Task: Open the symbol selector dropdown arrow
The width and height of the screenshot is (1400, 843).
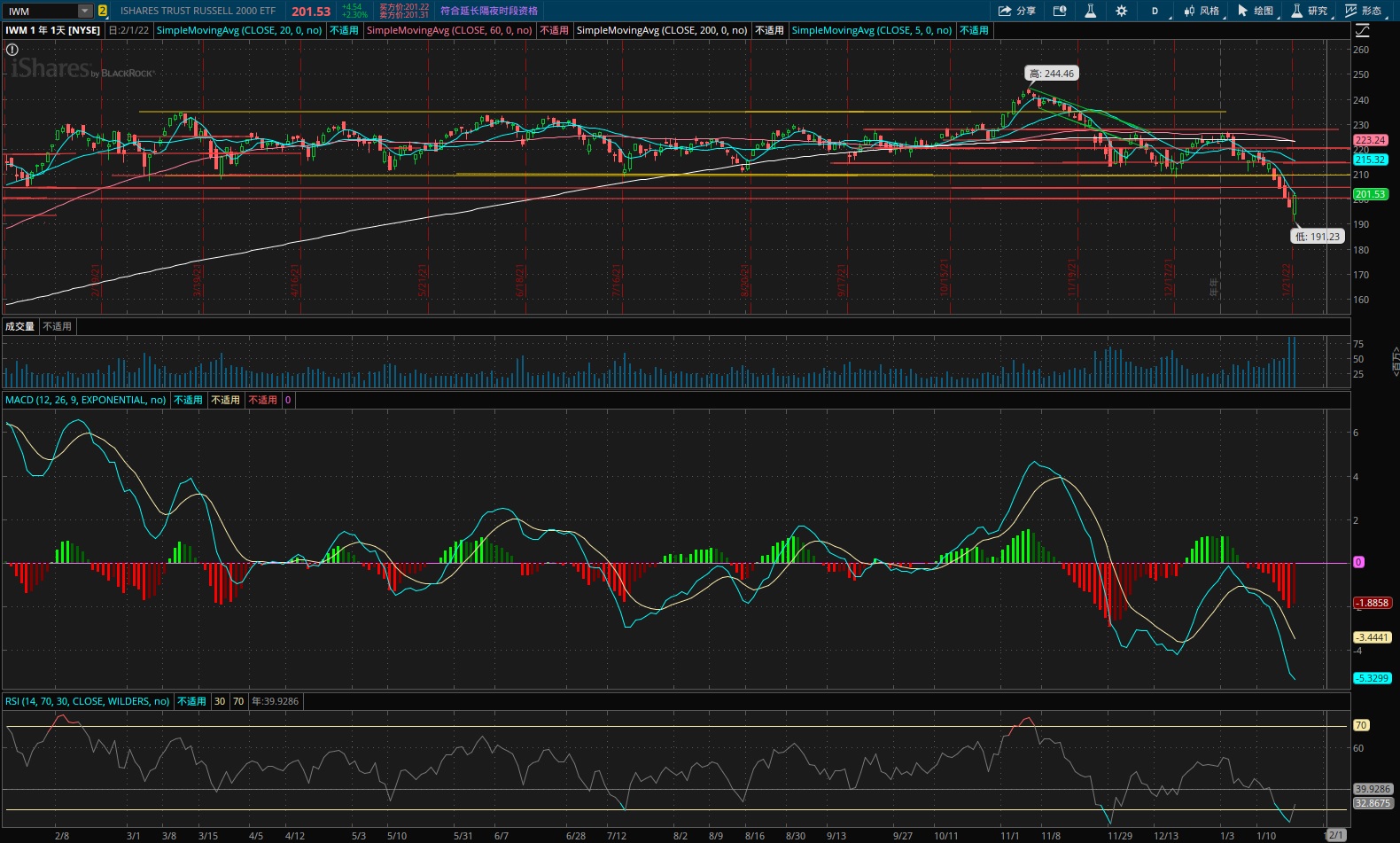Action: (x=85, y=11)
